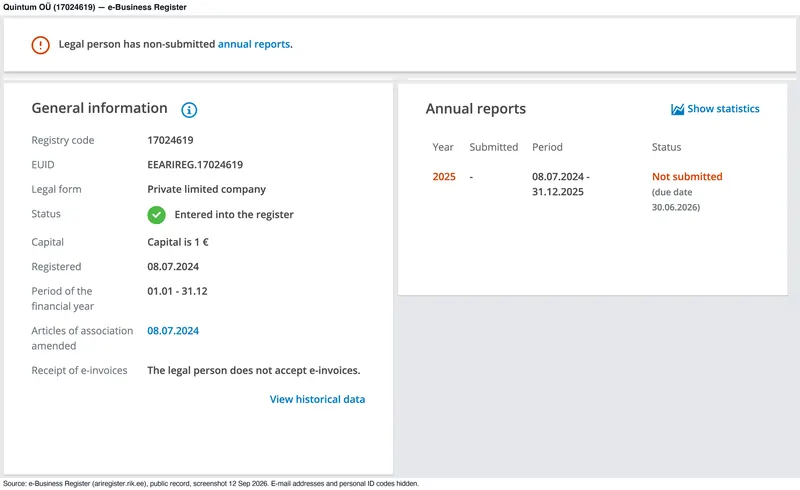800x490 pixels.
Task: Click Entered into the register status text
Action: click(234, 214)
